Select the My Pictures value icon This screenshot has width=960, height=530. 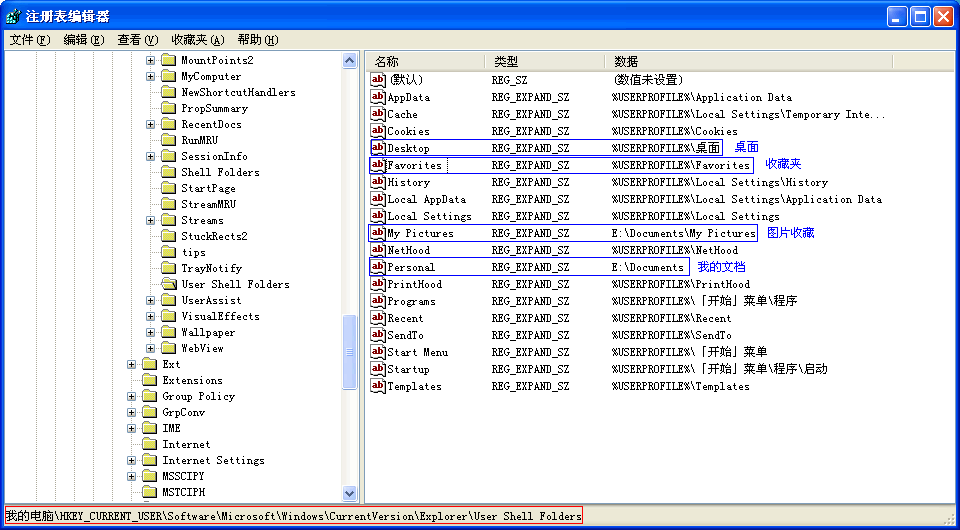(x=378, y=233)
